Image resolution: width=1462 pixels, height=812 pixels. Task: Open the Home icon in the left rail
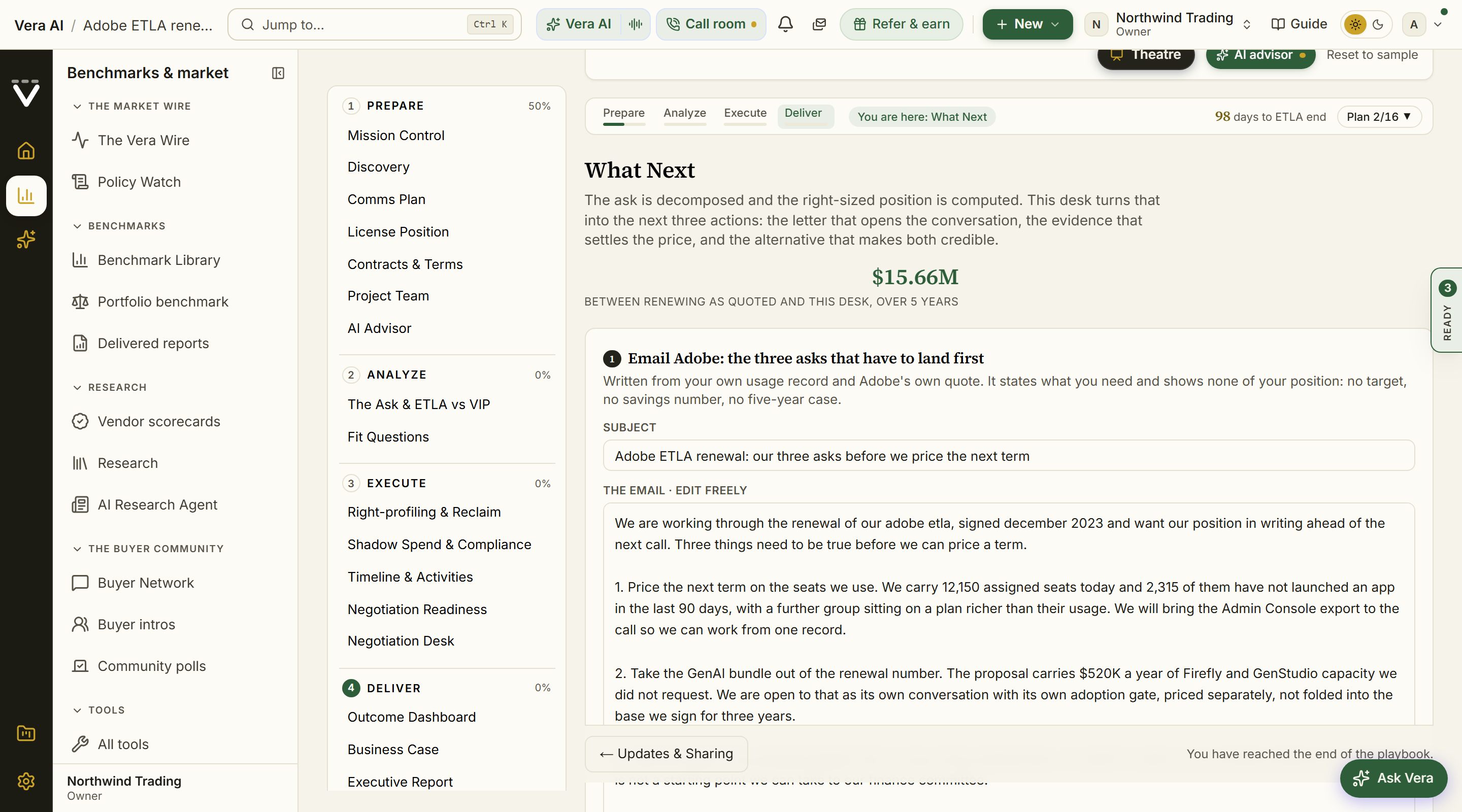coord(26,150)
